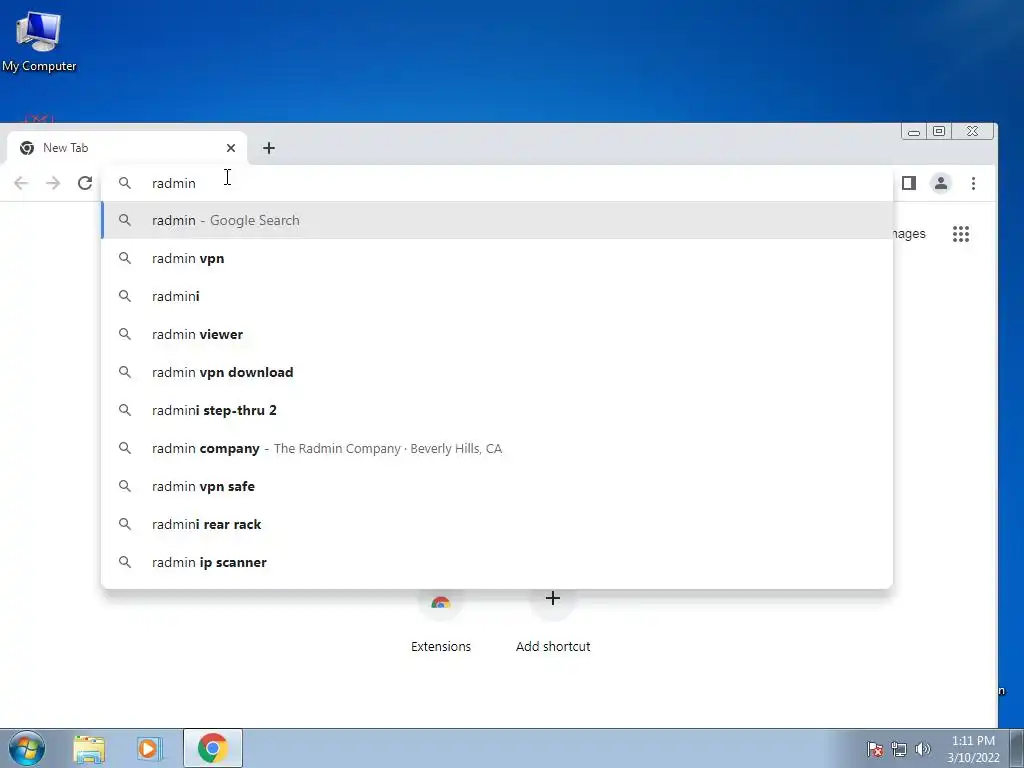Open the Chrome three-dot menu
Screen dimensions: 1024x768
click(x=973, y=184)
